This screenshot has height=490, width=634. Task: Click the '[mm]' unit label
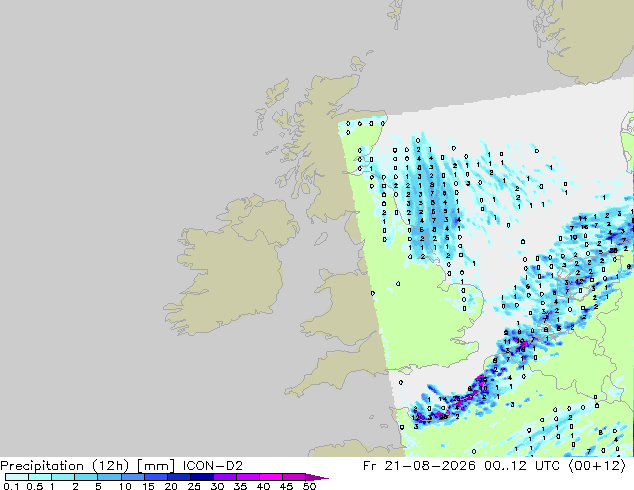(156, 466)
